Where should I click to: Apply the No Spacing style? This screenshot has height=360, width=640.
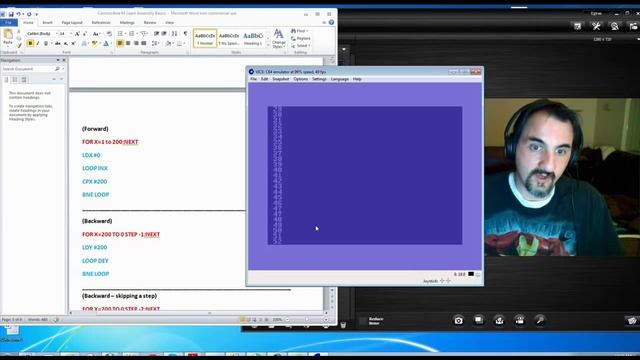(x=229, y=38)
